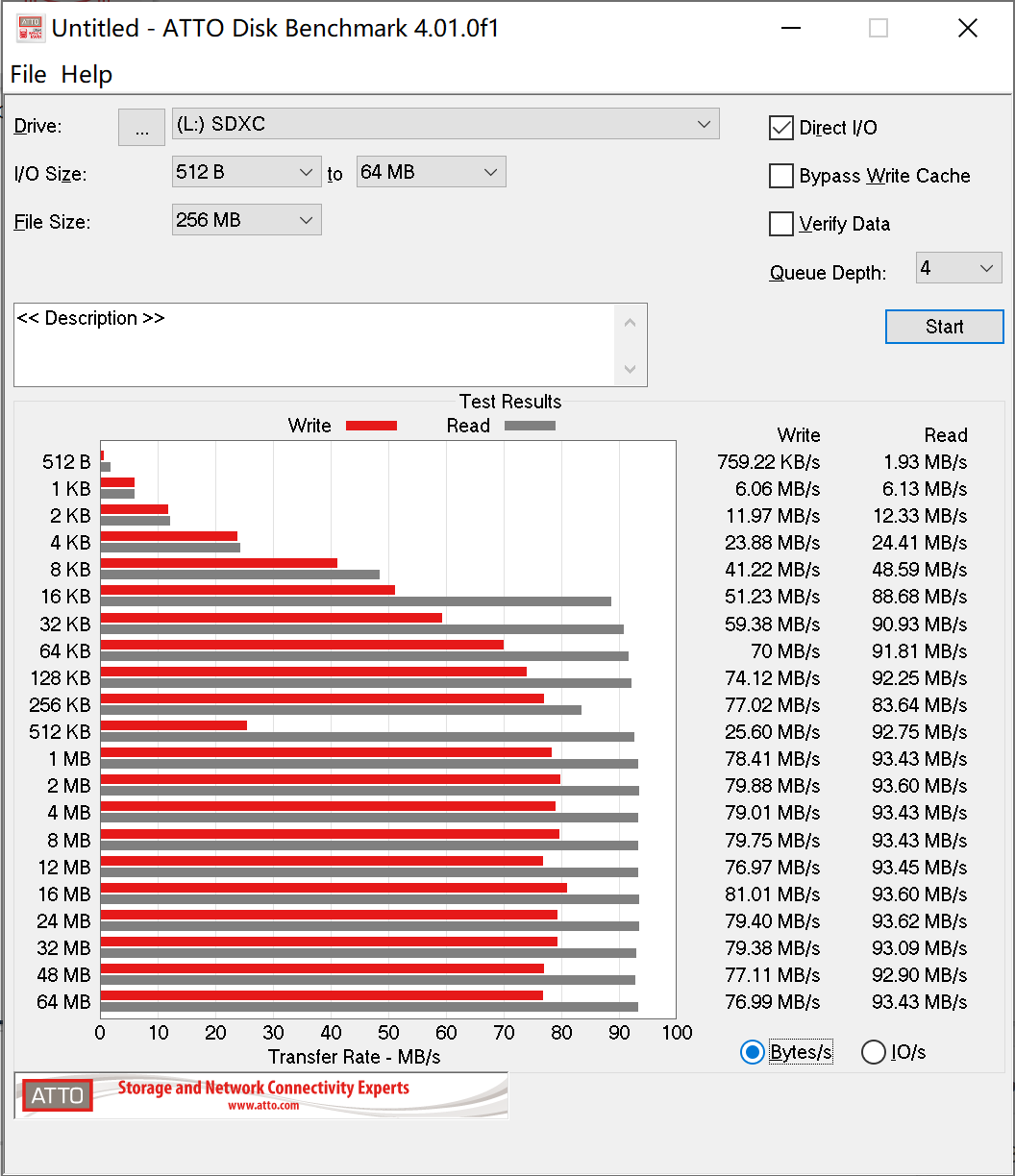Click the drive browse "..." button
This screenshot has height=1176, width=1015.
click(141, 127)
